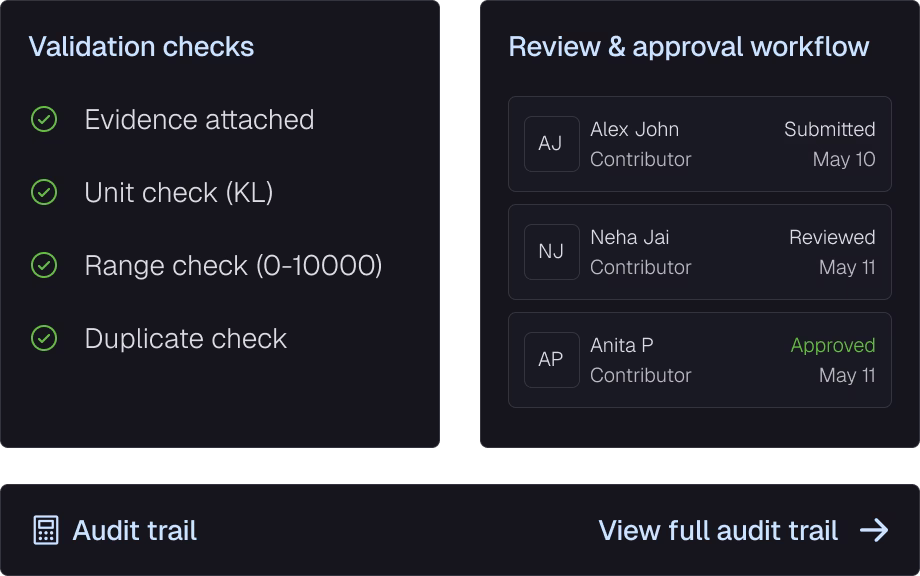Click the Reviewed status for Neha Jai
920x576 pixels.
pos(832,237)
